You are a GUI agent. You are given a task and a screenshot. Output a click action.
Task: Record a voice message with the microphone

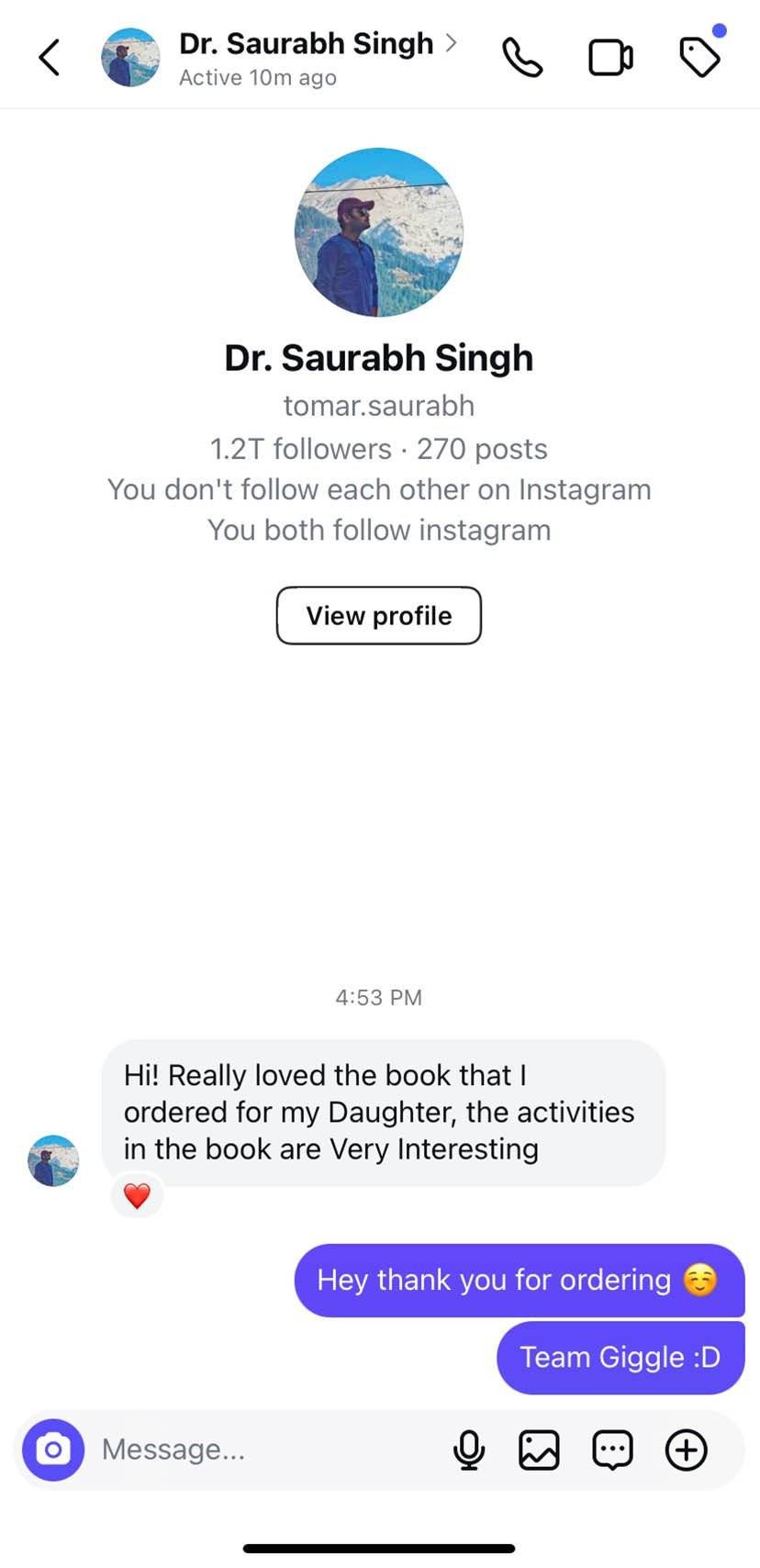tap(469, 1450)
